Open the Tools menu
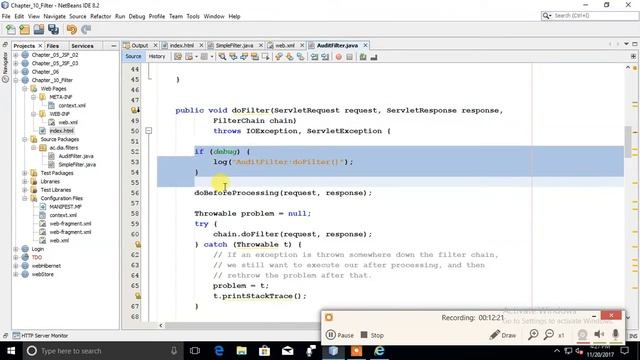The height and width of the screenshot is (360, 640). 193,16
